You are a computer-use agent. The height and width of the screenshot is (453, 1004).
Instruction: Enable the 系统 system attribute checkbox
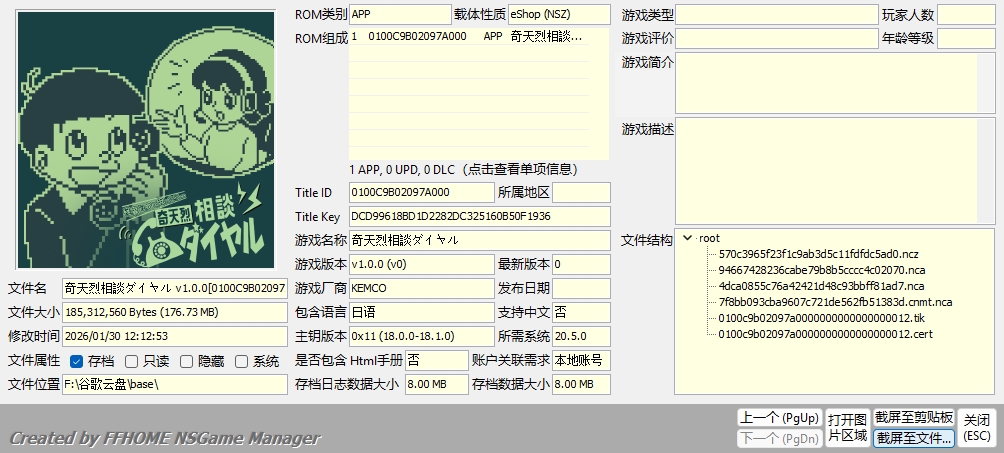(x=241, y=361)
